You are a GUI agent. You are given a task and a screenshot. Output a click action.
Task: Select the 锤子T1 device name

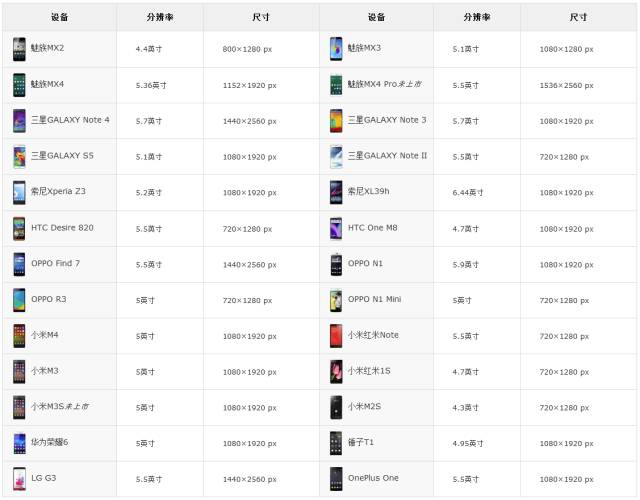(x=360, y=442)
